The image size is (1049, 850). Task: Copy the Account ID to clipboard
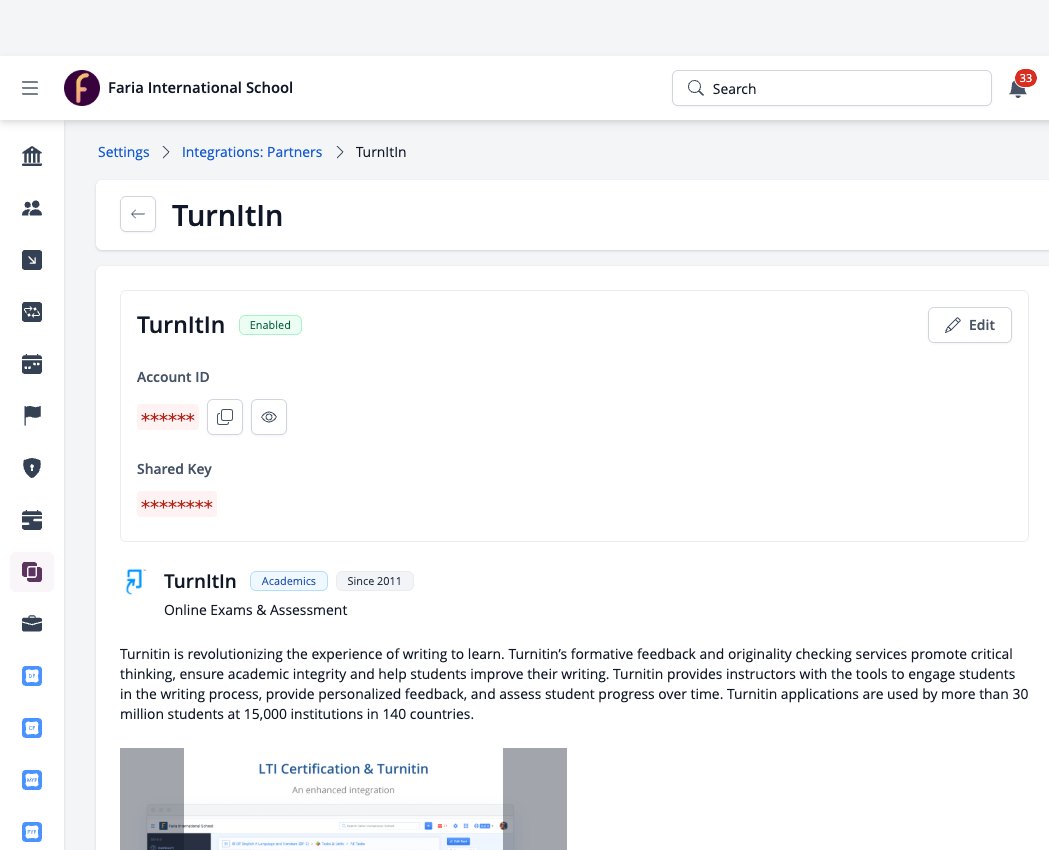pos(225,417)
